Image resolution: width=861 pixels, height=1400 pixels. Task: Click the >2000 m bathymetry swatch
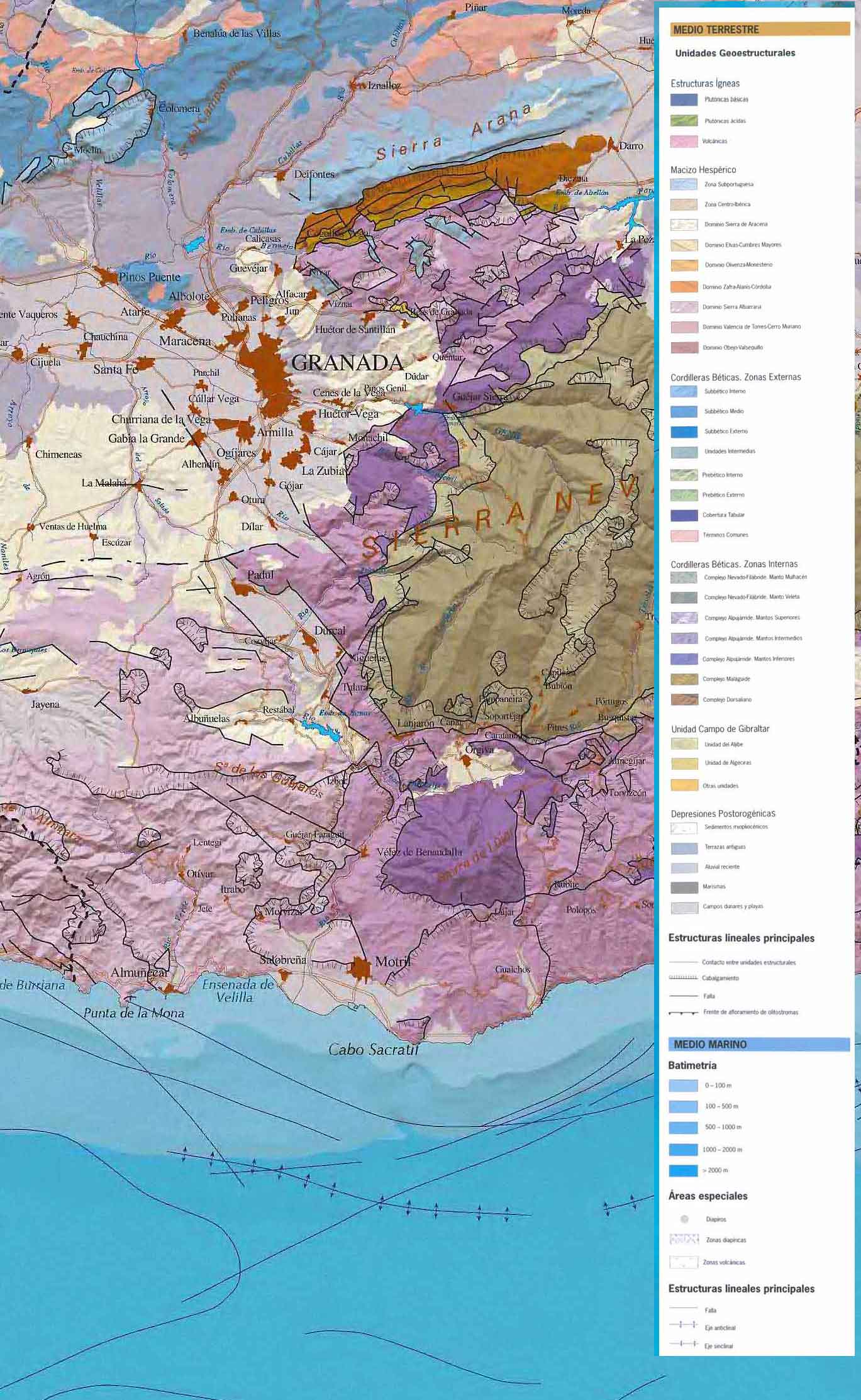coord(684,1170)
